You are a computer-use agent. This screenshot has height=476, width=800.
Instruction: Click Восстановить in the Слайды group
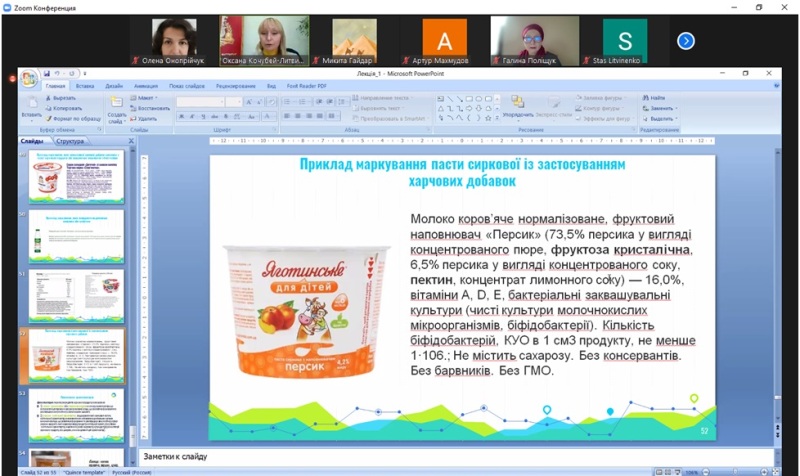[150, 108]
